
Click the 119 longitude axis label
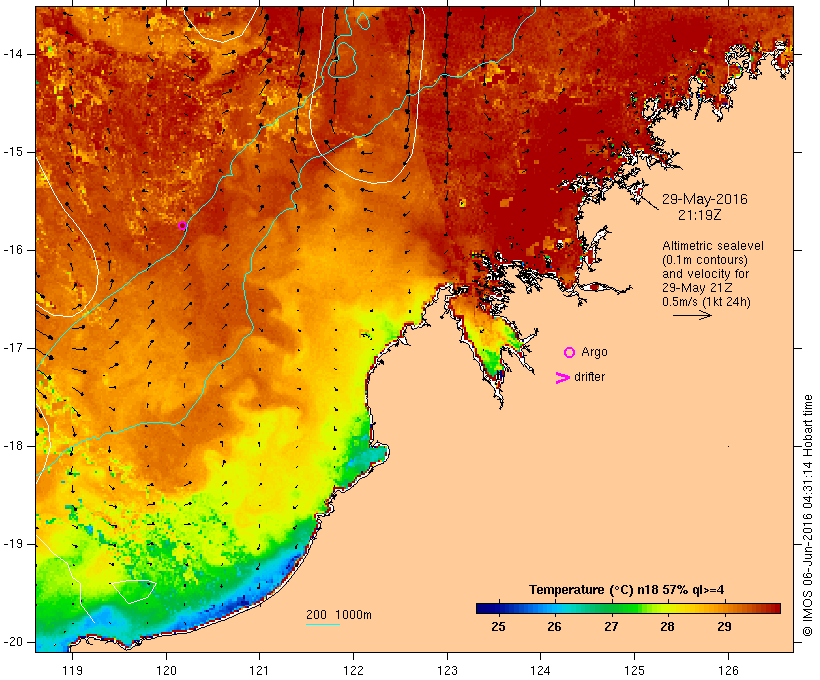pos(72,670)
